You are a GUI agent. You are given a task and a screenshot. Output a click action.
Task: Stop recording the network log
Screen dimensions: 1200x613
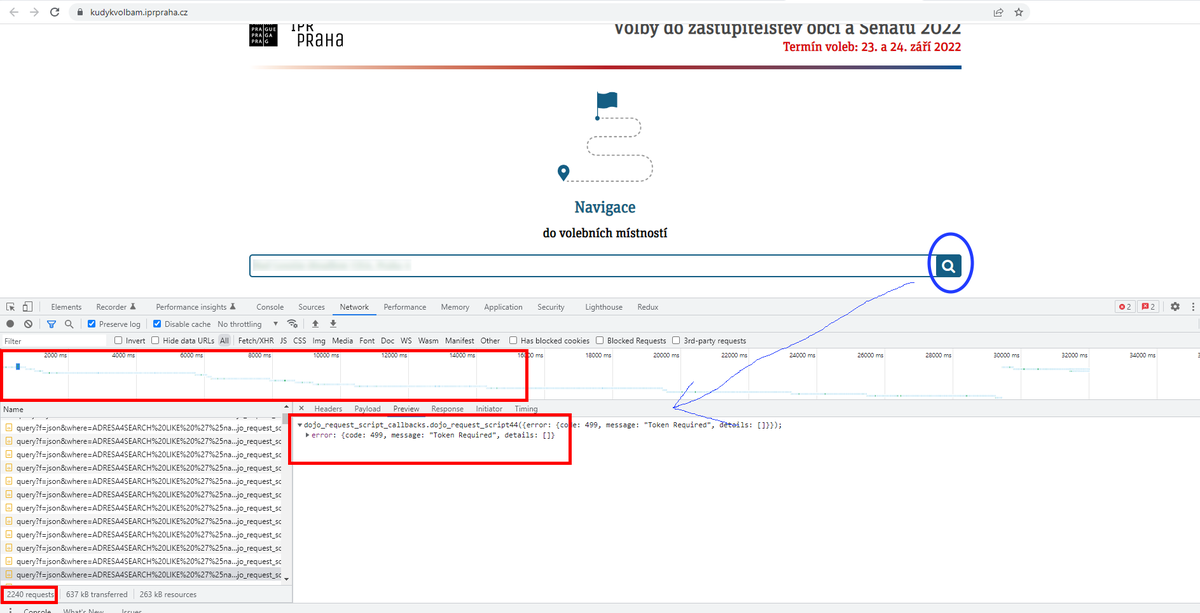coord(9,323)
